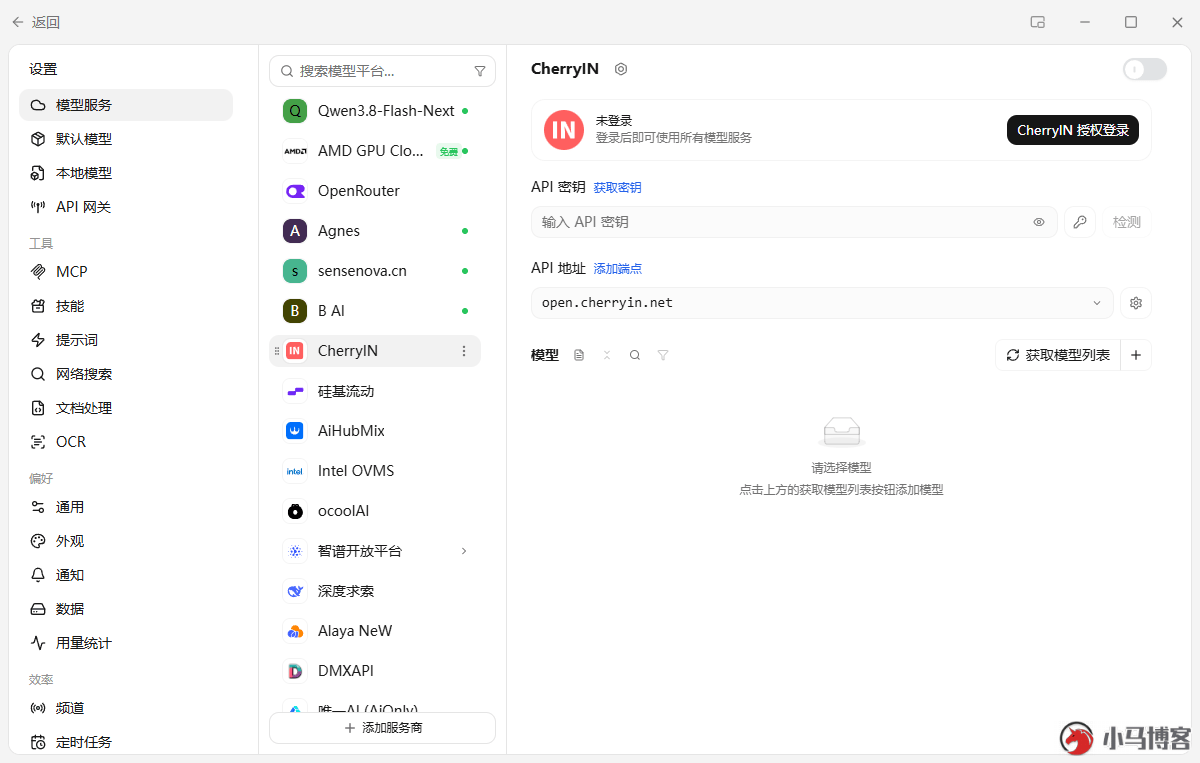This screenshot has width=1200, height=763.
Task: Click the 添加服务商 button
Action: pos(382,728)
